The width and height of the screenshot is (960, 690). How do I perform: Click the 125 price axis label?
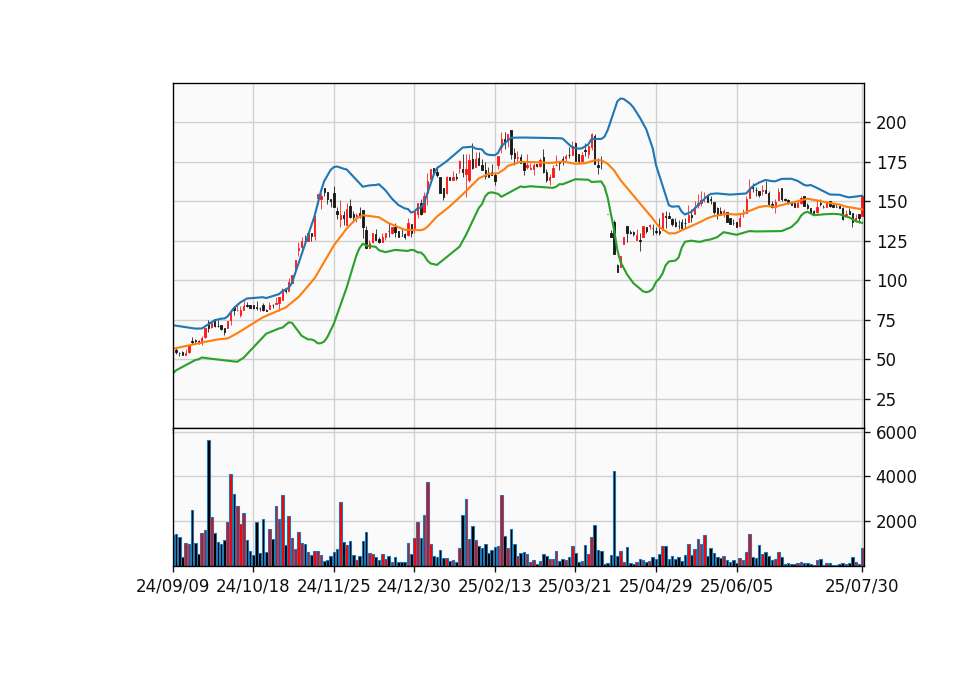tap(891, 242)
